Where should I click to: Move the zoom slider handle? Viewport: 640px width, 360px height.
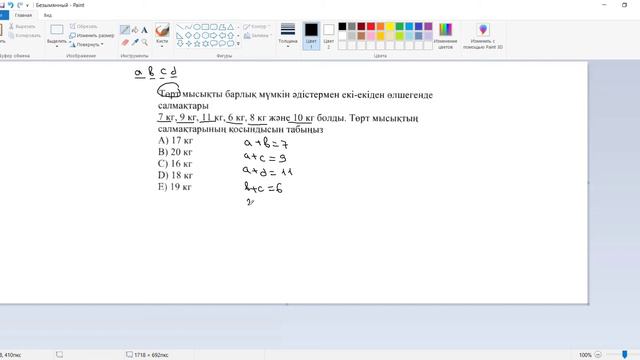tap(624, 355)
